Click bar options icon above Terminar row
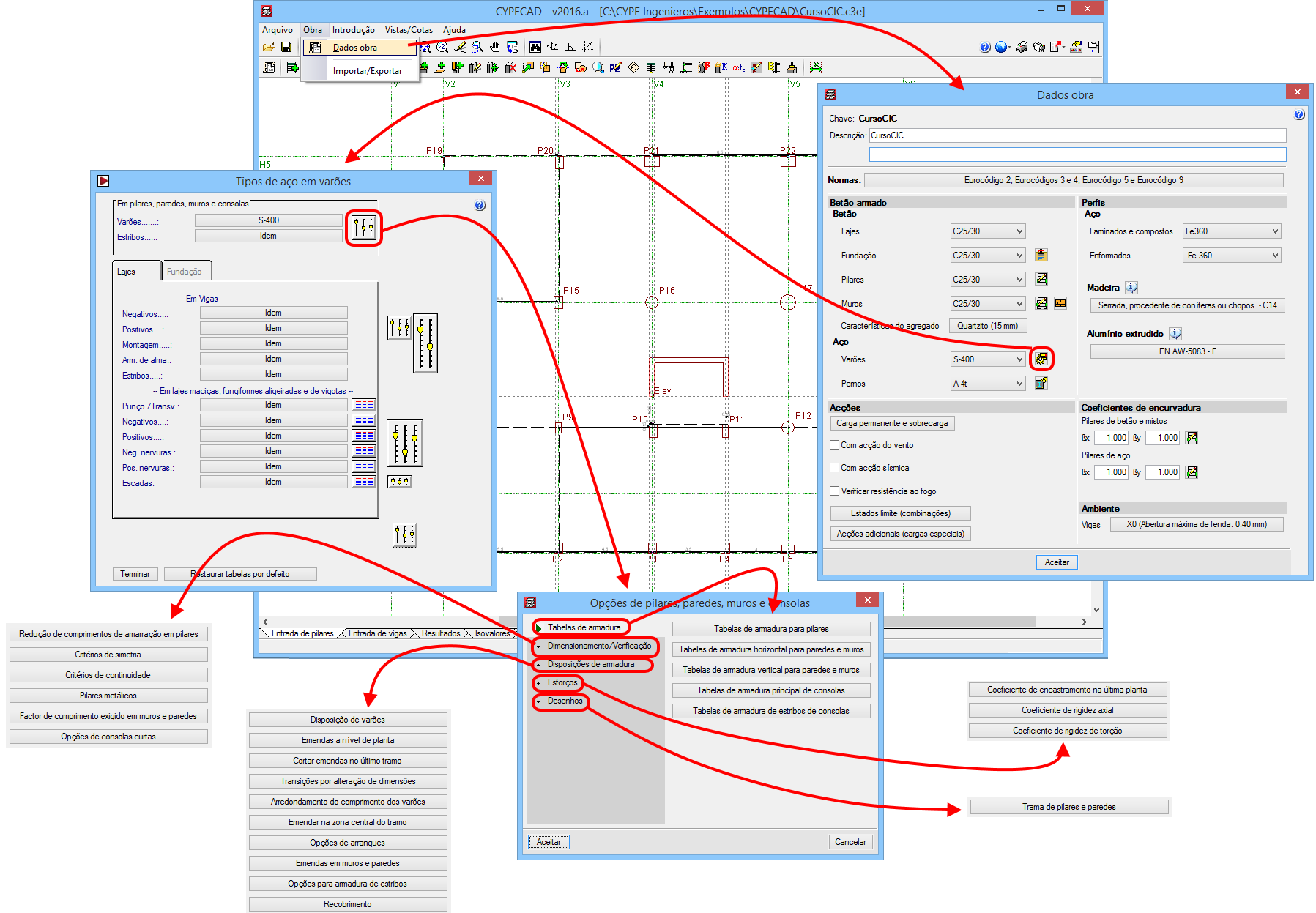 pos(405,535)
